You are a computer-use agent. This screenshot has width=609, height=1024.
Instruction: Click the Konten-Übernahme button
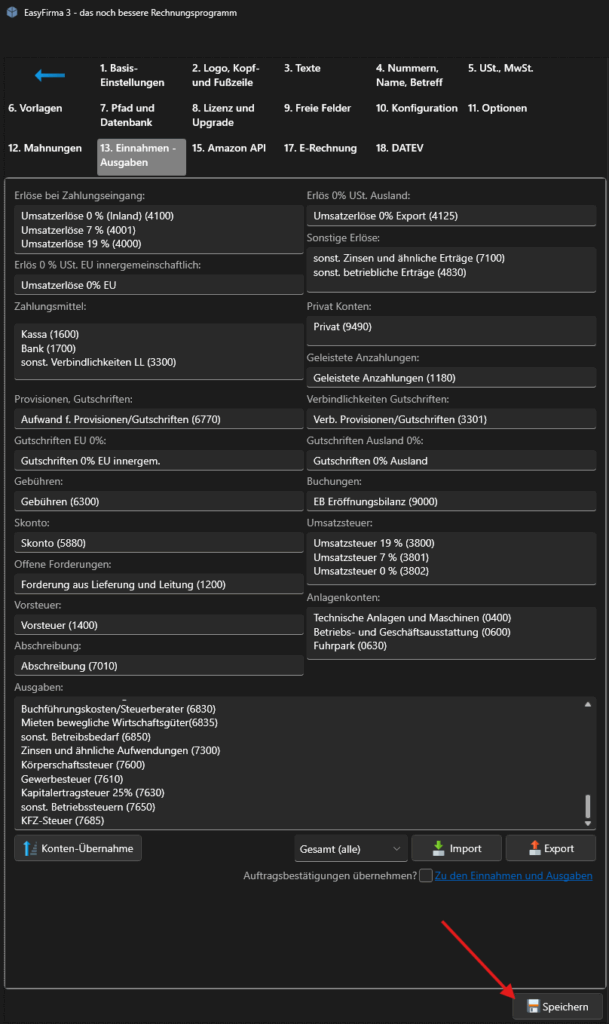click(x=78, y=848)
